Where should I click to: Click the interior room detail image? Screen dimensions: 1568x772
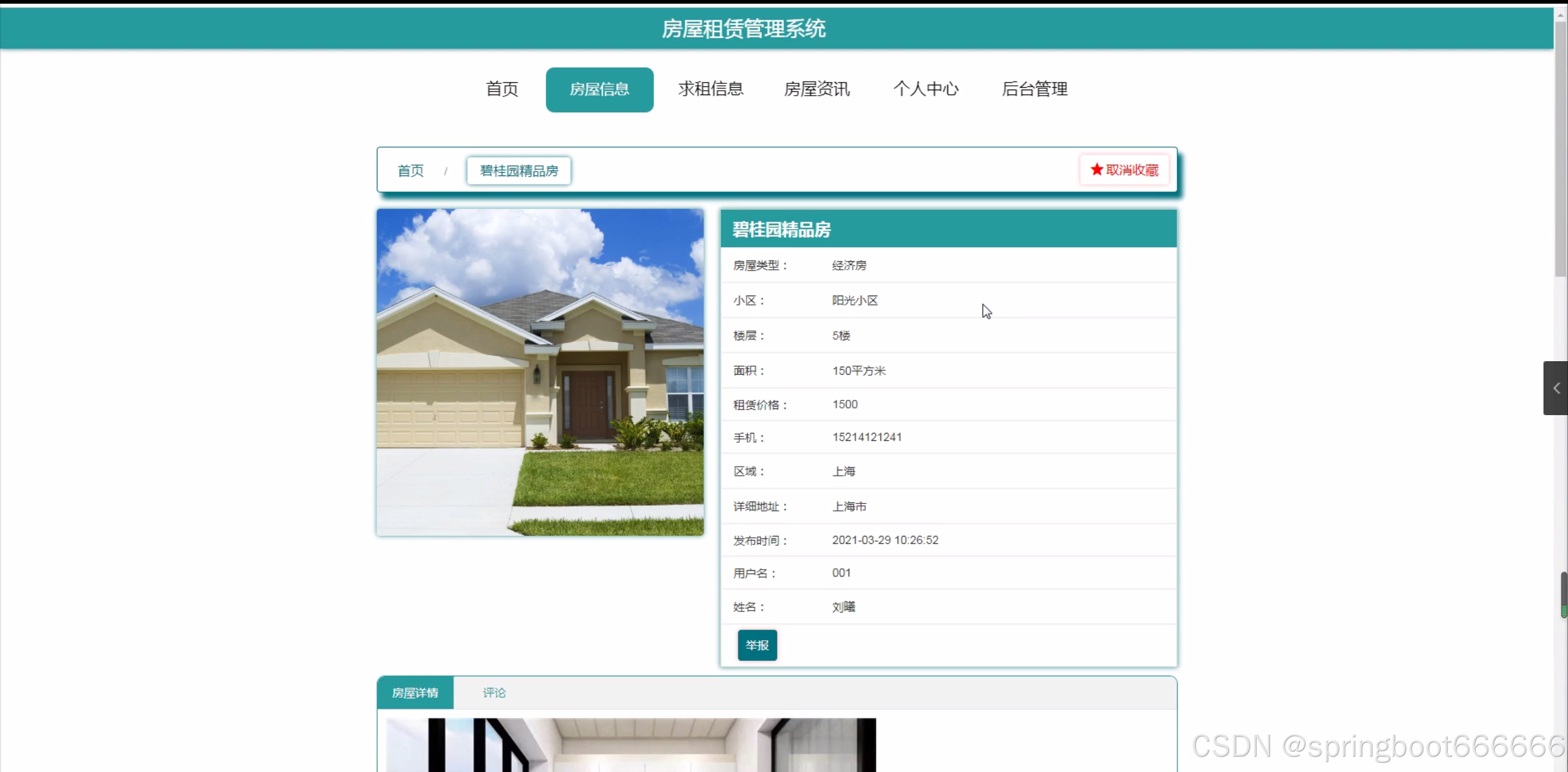(630, 744)
